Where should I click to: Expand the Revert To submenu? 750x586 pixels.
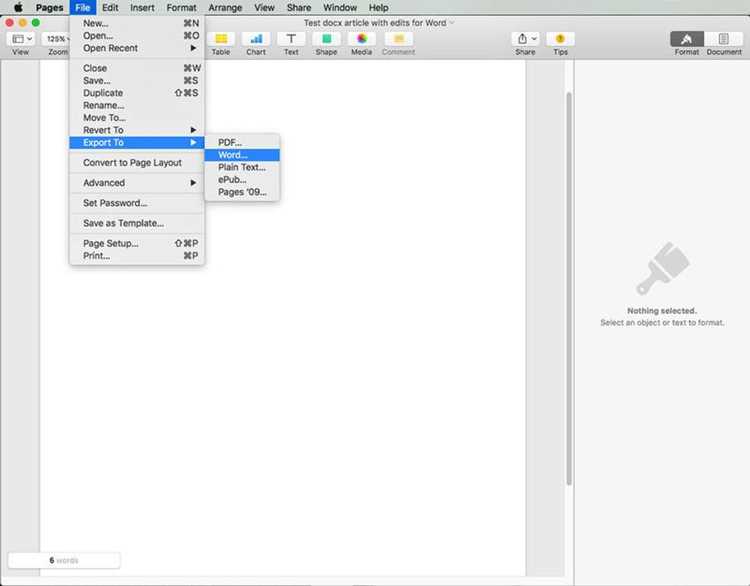[137, 130]
